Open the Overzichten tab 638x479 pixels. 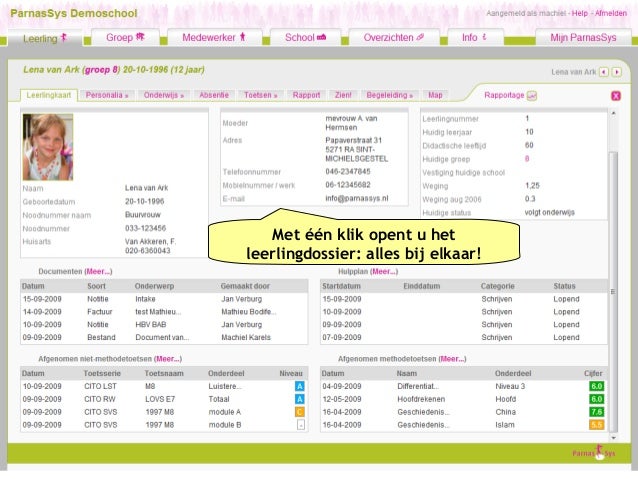pyautogui.click(x=394, y=37)
